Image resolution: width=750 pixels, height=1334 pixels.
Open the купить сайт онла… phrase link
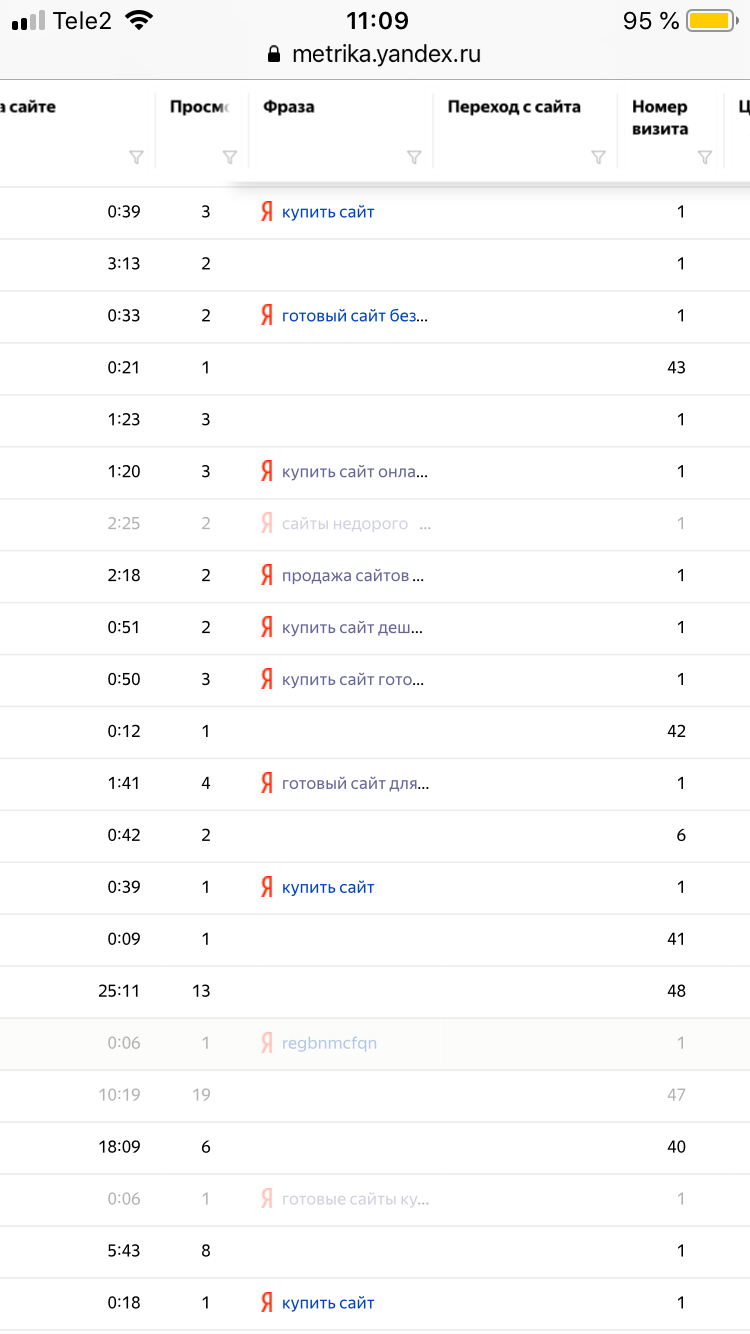pos(355,471)
